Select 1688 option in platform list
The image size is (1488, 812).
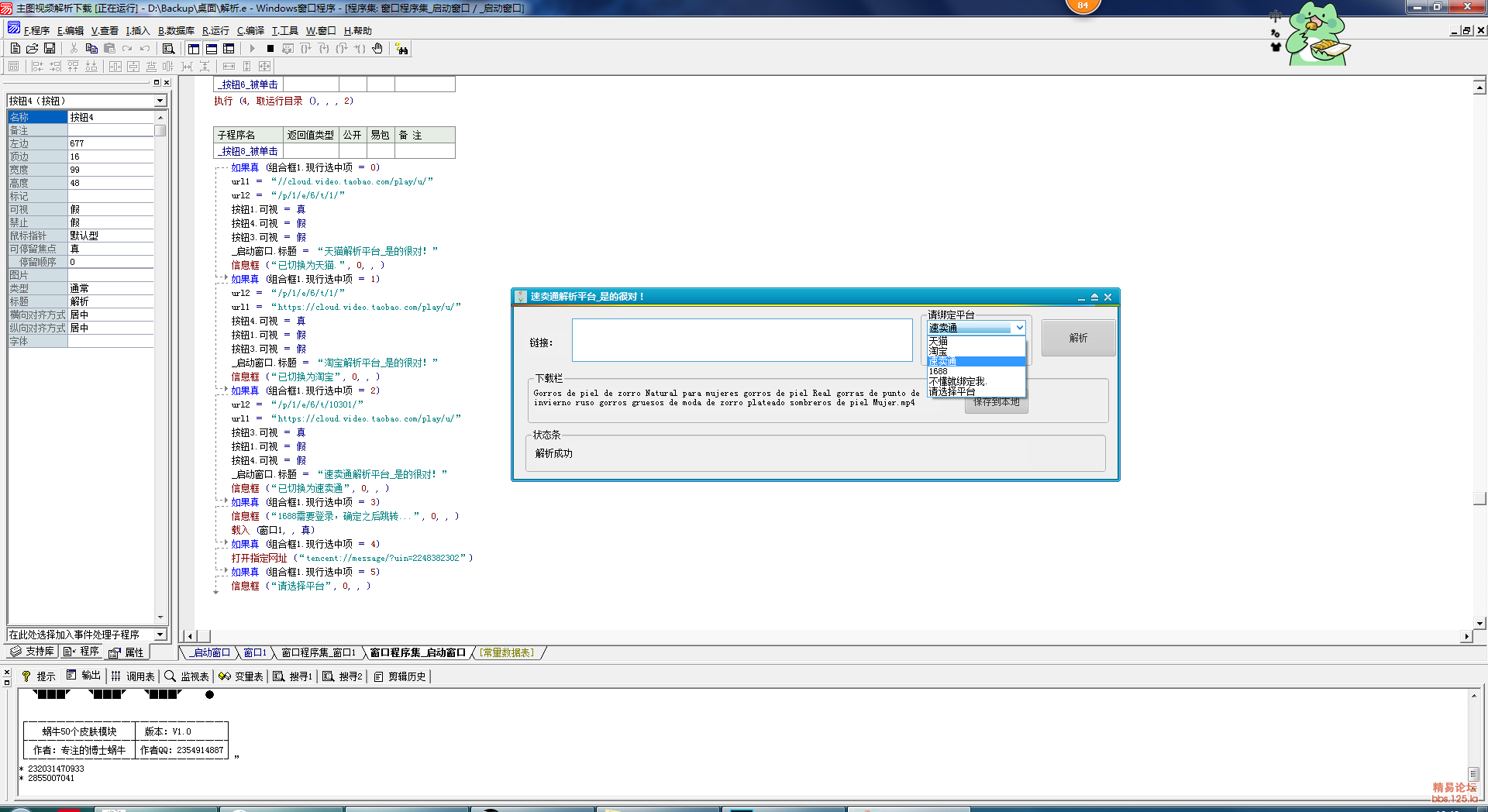[938, 371]
